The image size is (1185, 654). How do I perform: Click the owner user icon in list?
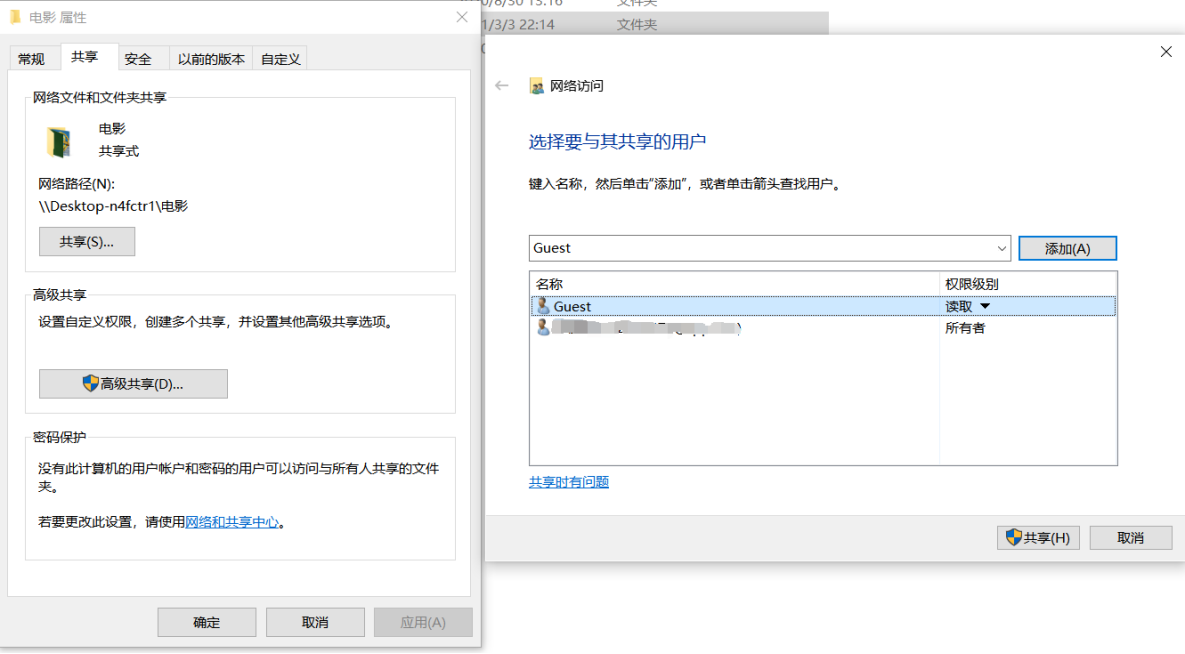tap(543, 327)
